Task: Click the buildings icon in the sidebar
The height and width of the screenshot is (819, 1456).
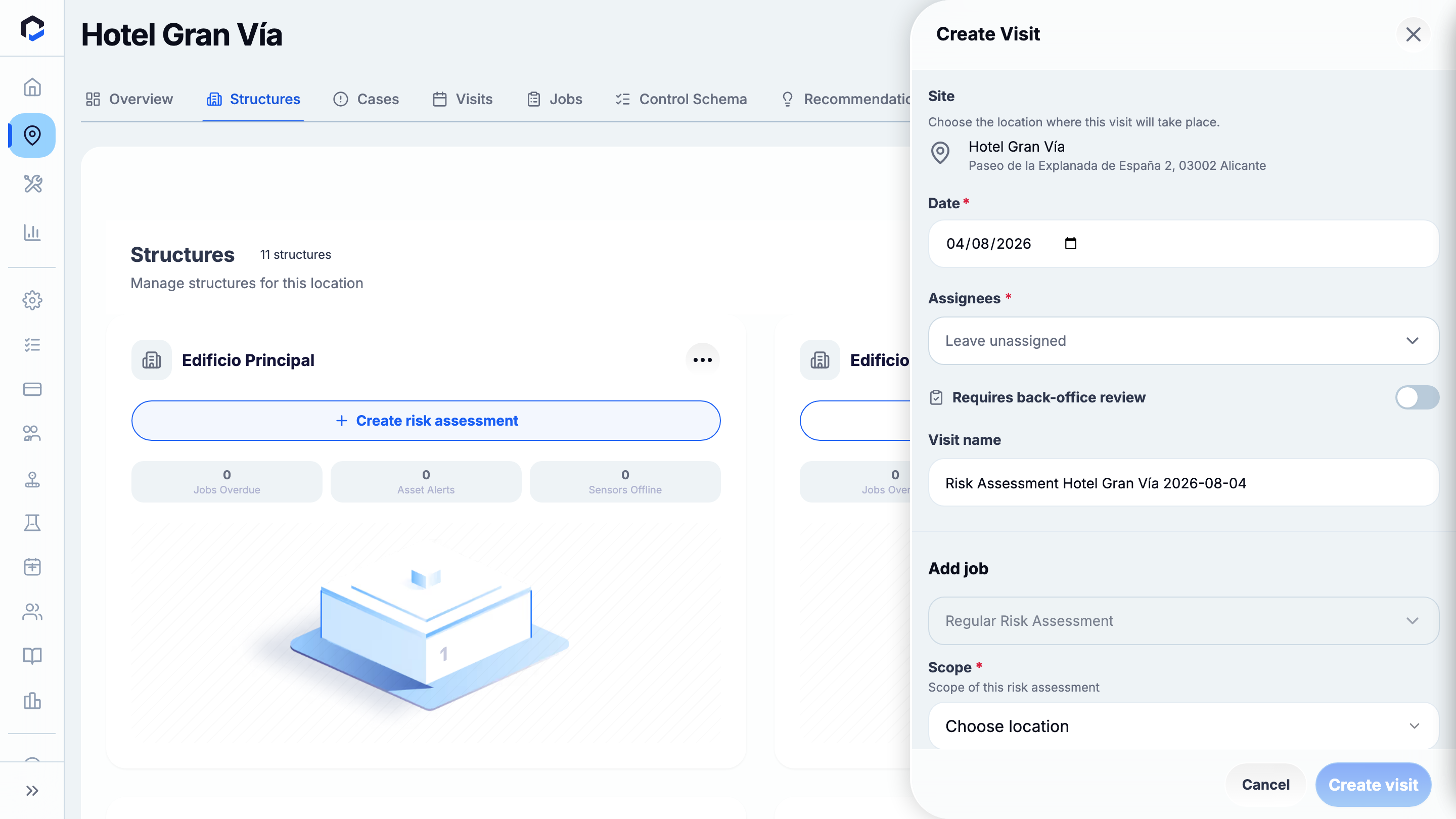Action: coord(32,701)
